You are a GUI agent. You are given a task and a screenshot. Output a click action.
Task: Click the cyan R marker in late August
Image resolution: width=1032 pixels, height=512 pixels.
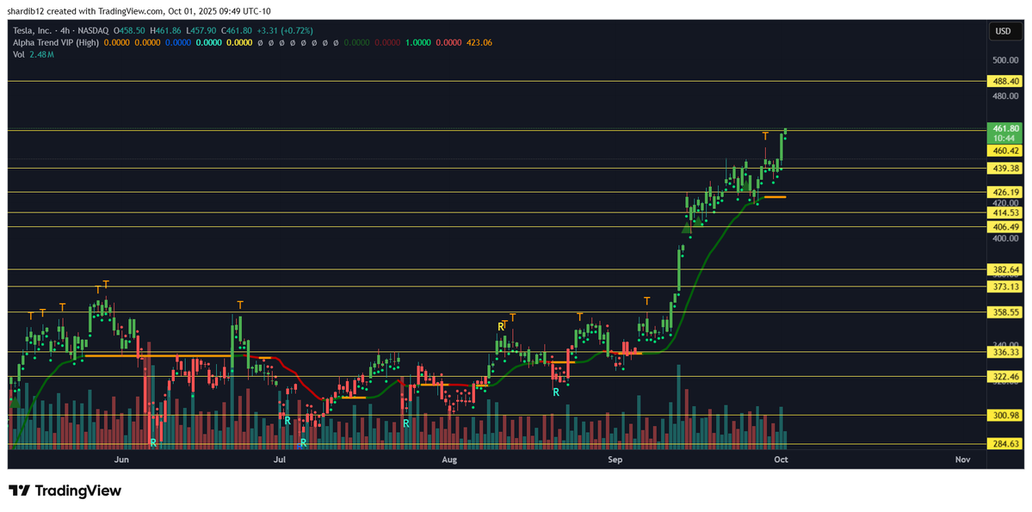coord(556,393)
